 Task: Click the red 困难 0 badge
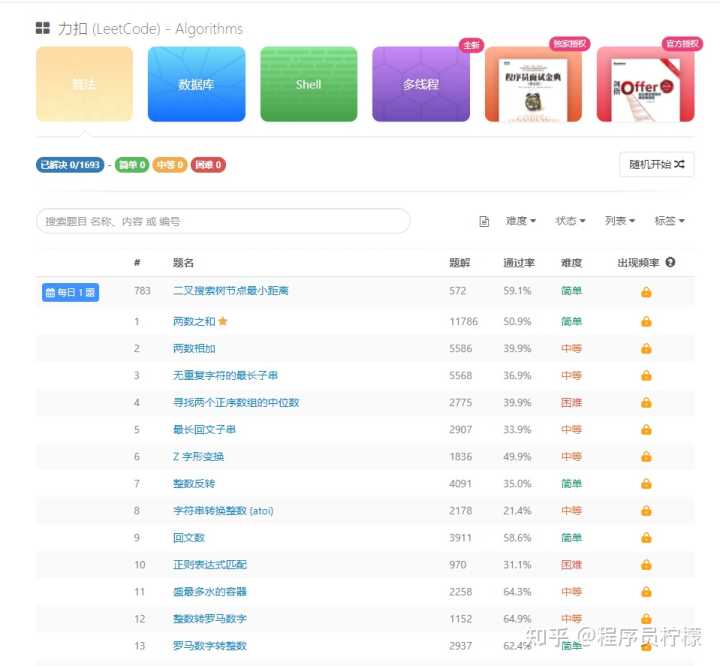click(208, 164)
